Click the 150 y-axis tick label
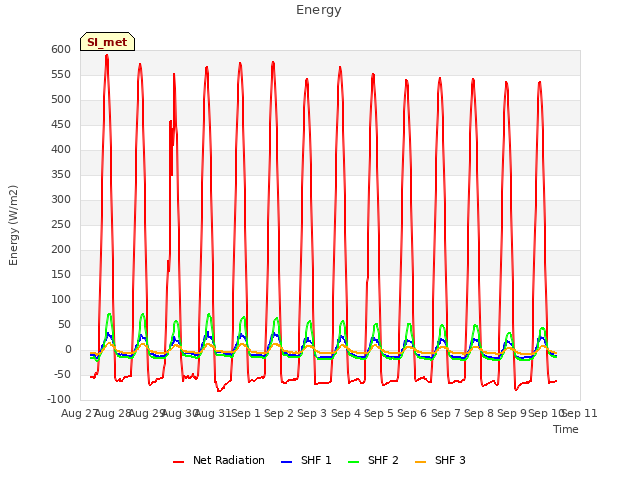 click(x=61, y=275)
